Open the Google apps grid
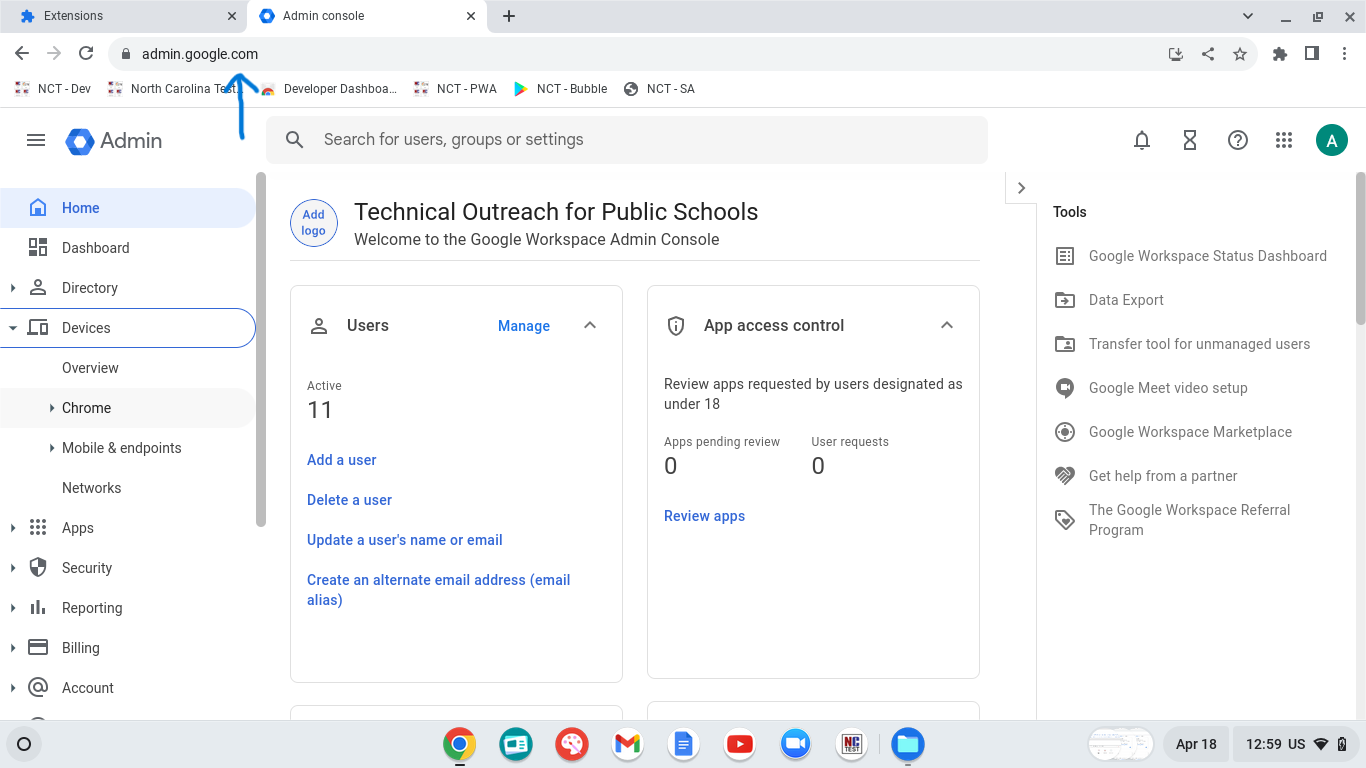This screenshot has height=768, width=1366. (x=1284, y=141)
